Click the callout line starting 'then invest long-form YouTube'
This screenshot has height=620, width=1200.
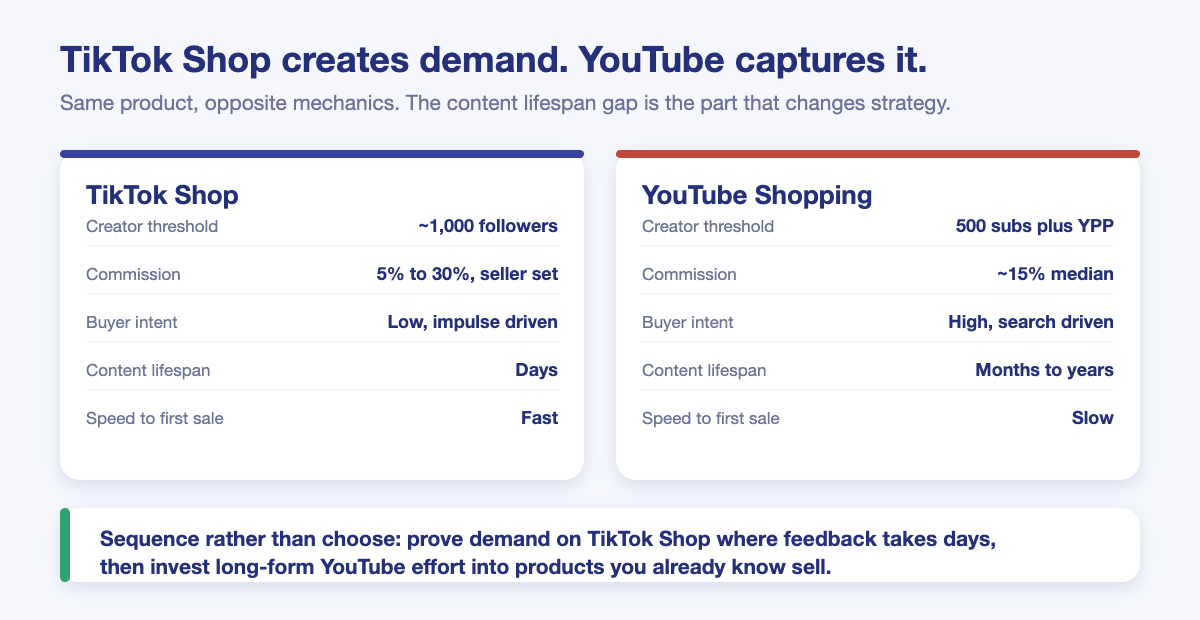pos(466,567)
